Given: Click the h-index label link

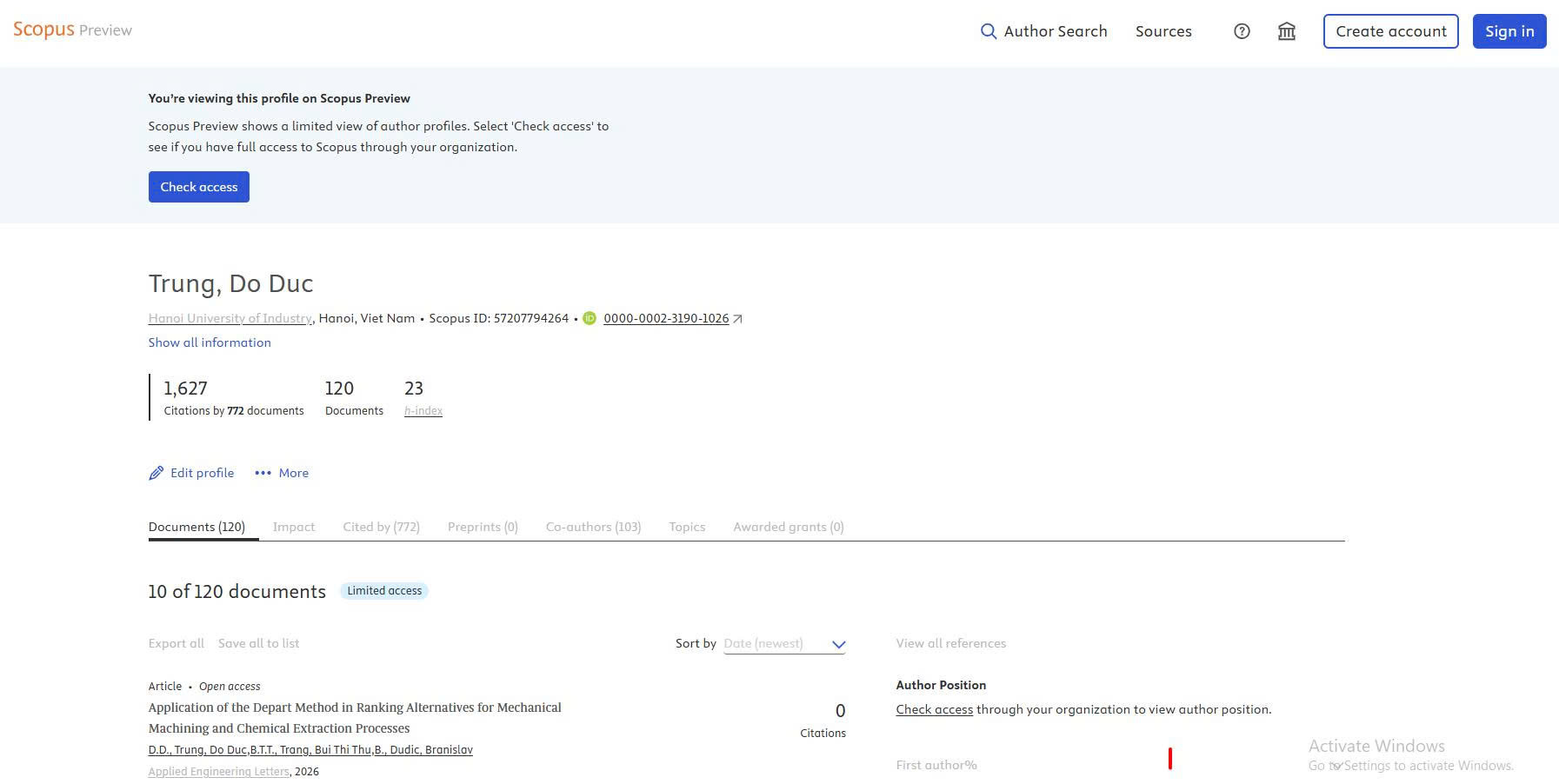Looking at the screenshot, I should (x=423, y=410).
